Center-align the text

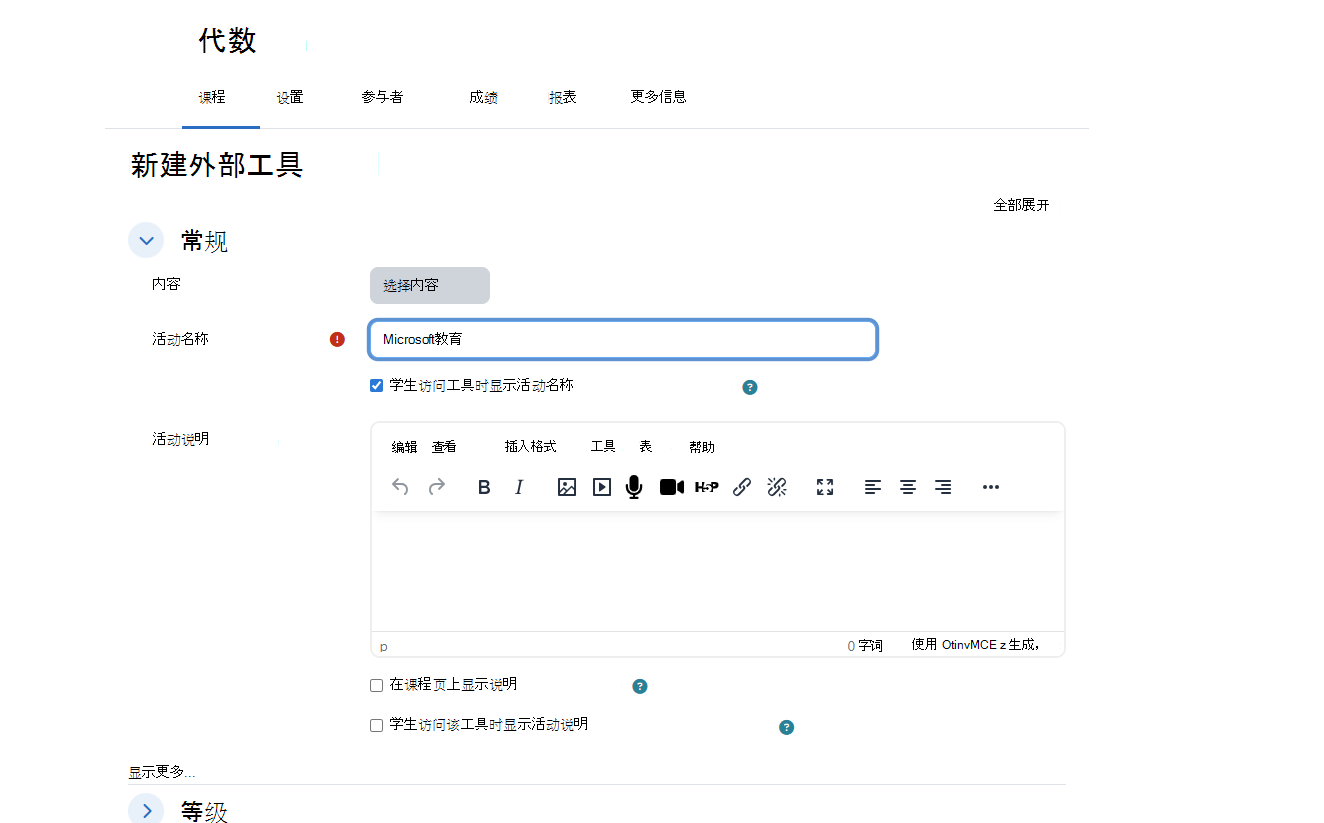pos(908,487)
